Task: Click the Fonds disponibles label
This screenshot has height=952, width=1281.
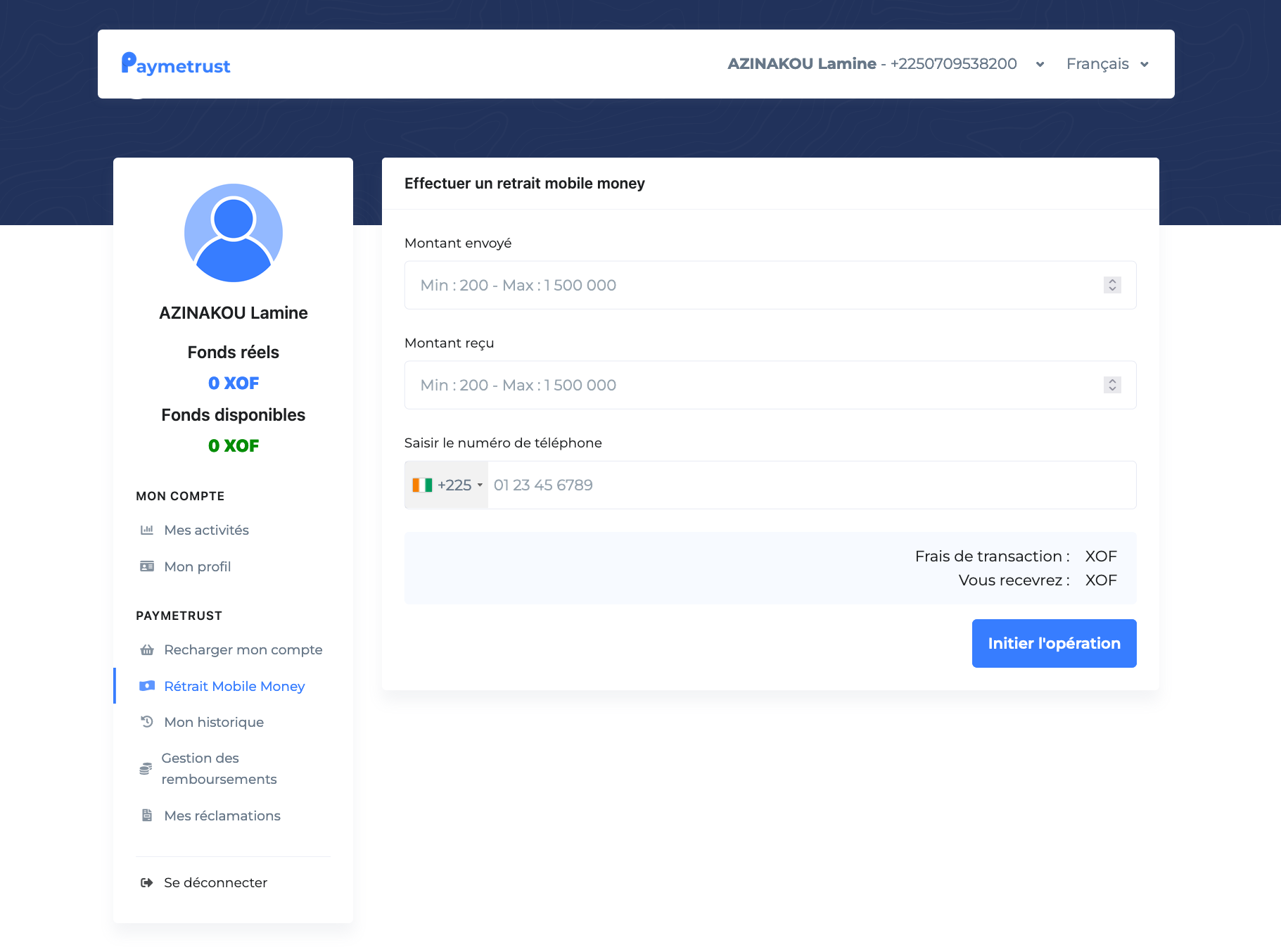Action: [x=234, y=415]
